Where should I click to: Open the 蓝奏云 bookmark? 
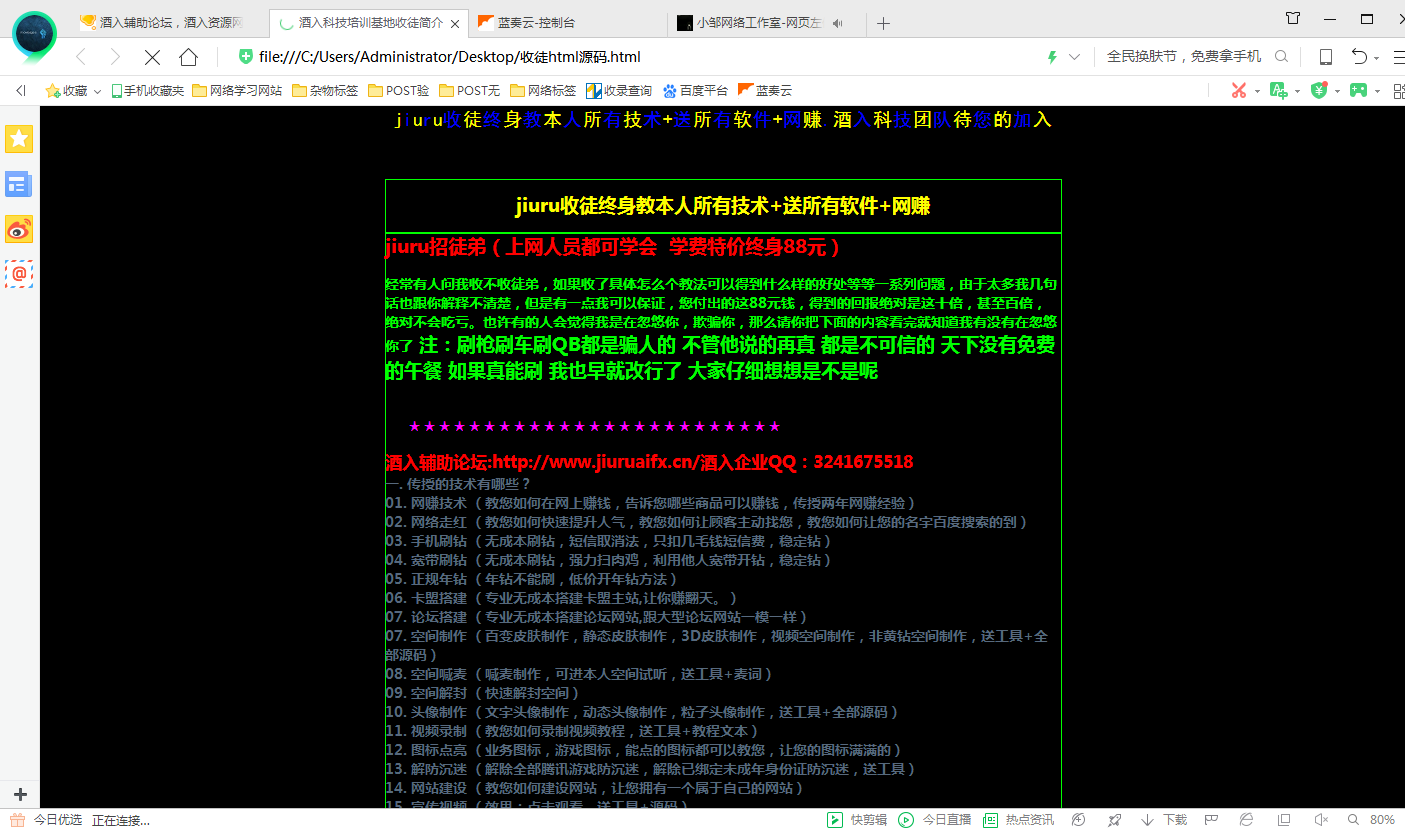pyautogui.click(x=765, y=91)
